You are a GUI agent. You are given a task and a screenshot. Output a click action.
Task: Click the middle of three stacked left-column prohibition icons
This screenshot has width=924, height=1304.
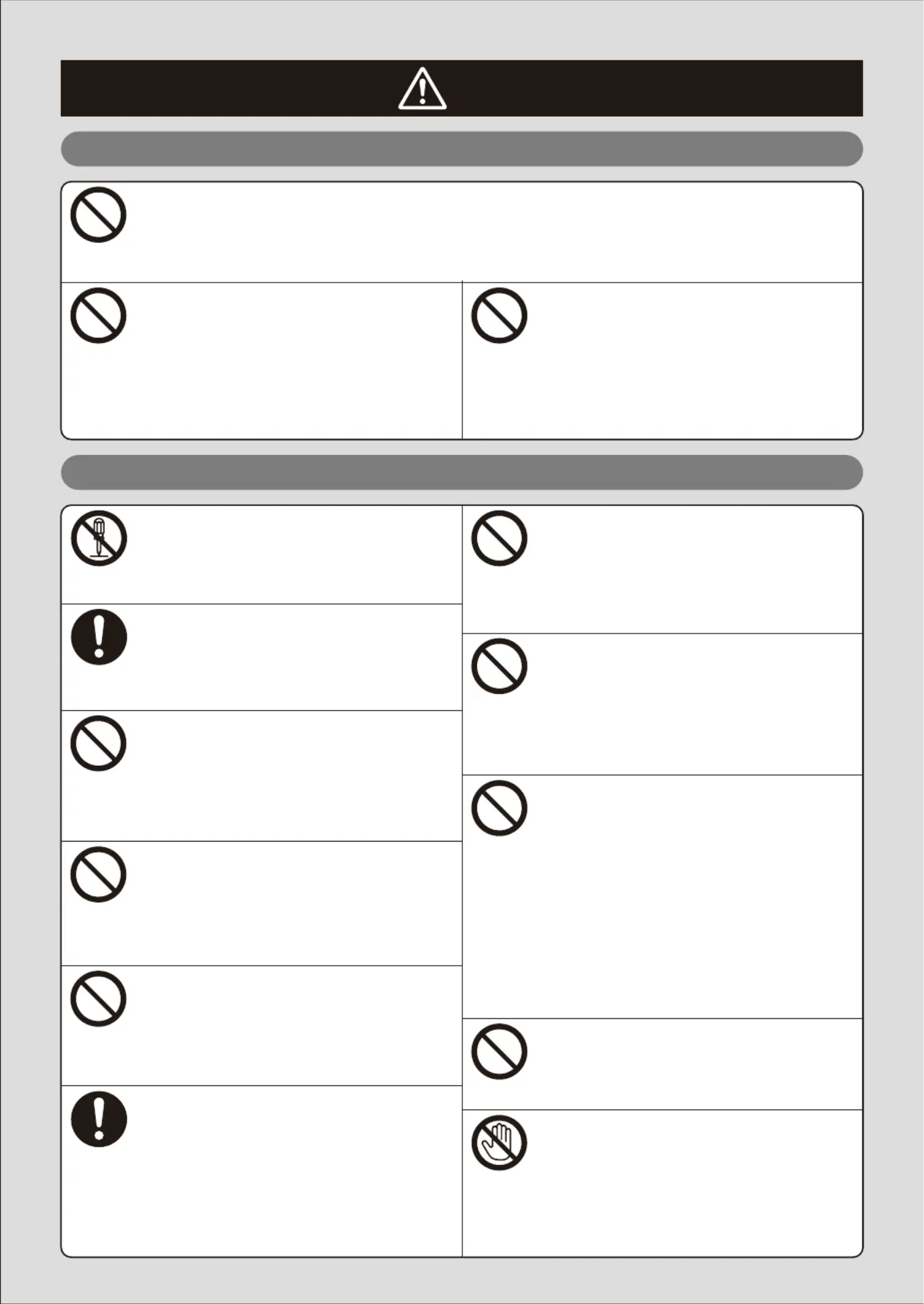pos(99,874)
